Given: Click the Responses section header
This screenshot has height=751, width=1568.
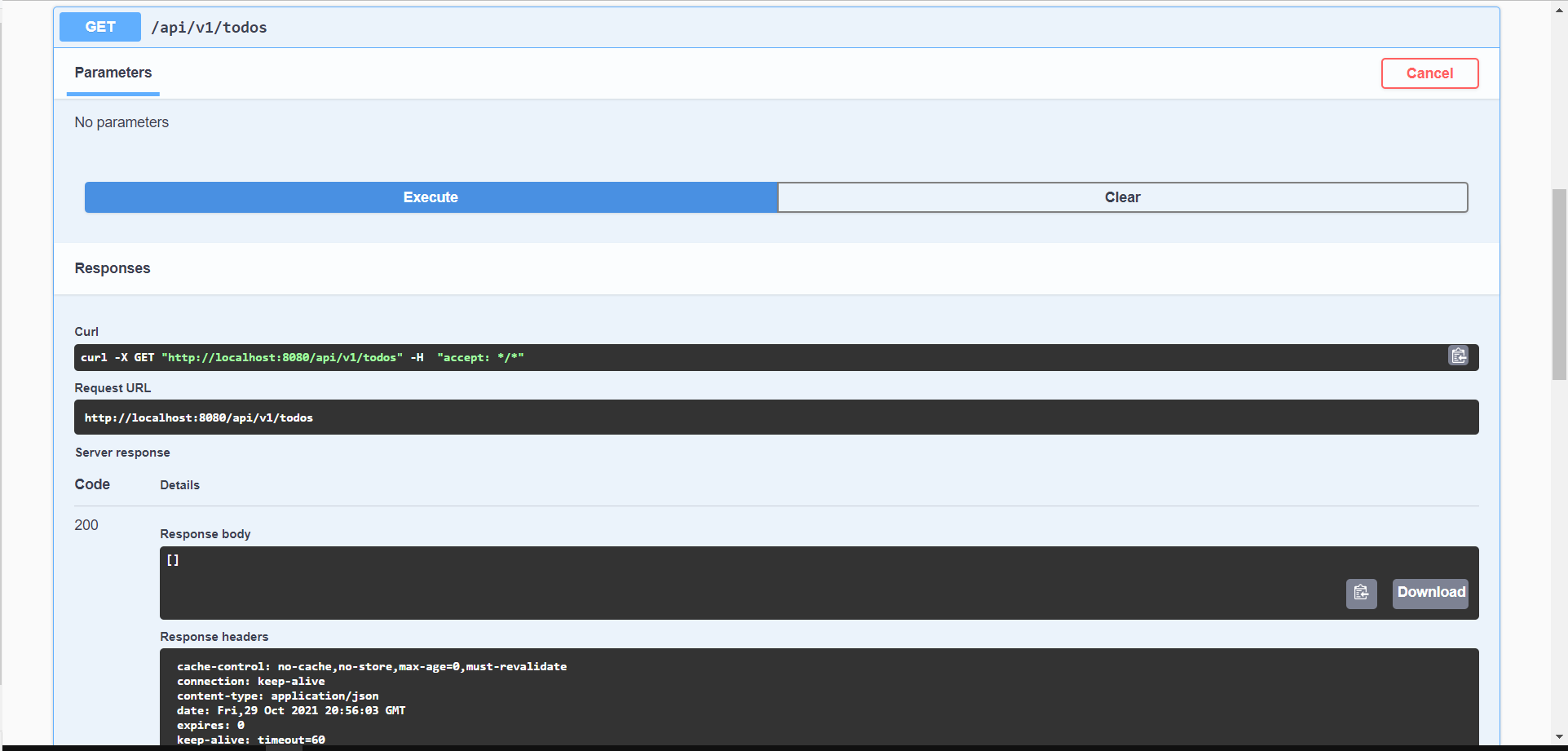Looking at the screenshot, I should 112,268.
